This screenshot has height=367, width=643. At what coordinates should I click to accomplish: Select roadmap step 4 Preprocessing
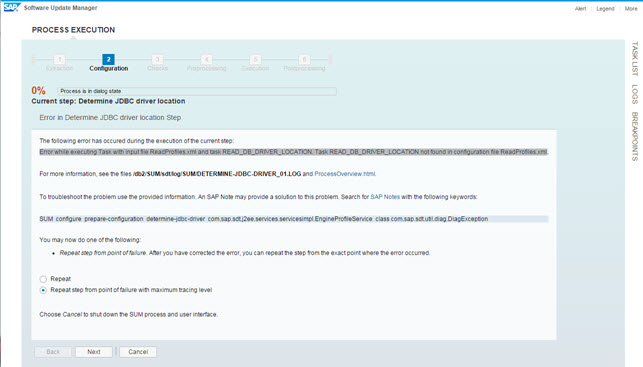(206, 63)
